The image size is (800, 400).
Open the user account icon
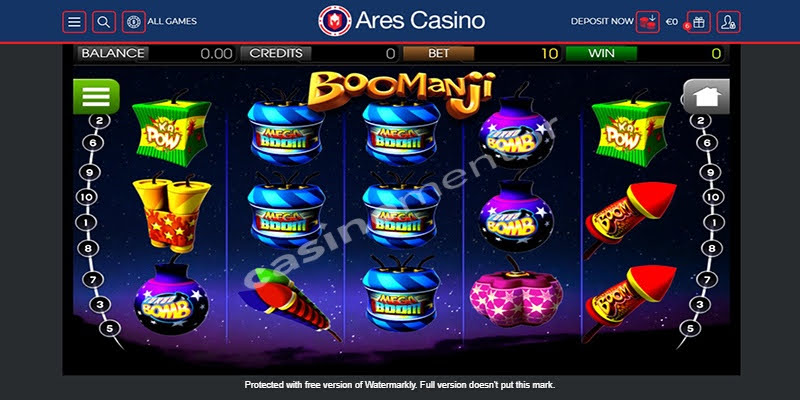[x=729, y=22]
